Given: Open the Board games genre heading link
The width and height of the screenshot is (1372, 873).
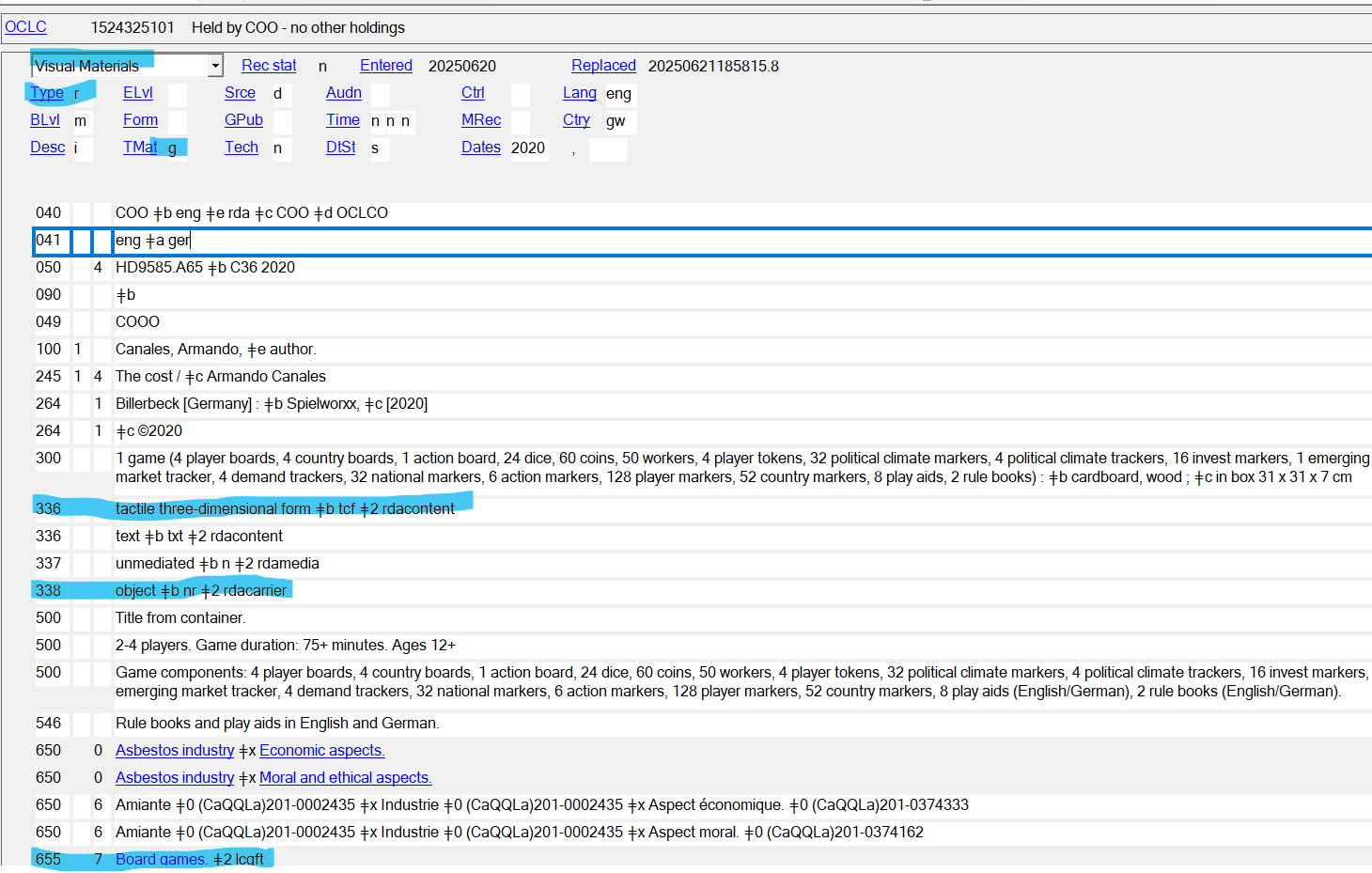Looking at the screenshot, I should [x=162, y=859].
